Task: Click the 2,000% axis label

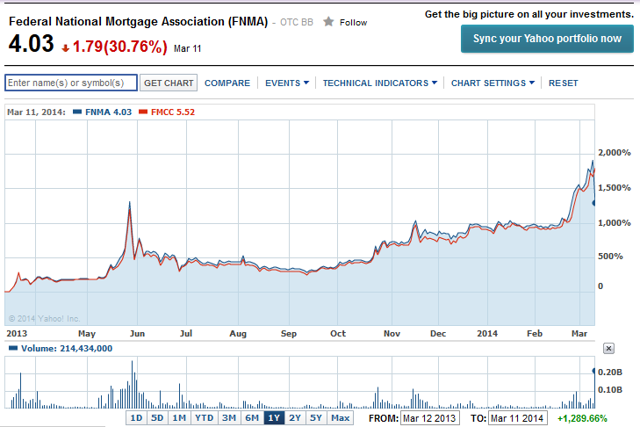Action: pyautogui.click(x=614, y=152)
